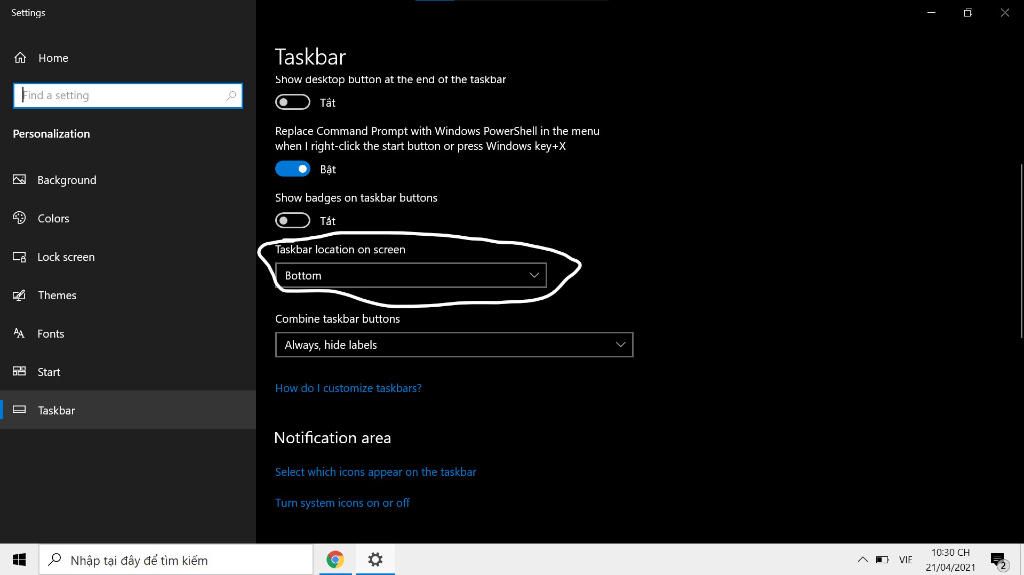Click the Home icon in sidebar
This screenshot has height=575, width=1024.
[20, 58]
